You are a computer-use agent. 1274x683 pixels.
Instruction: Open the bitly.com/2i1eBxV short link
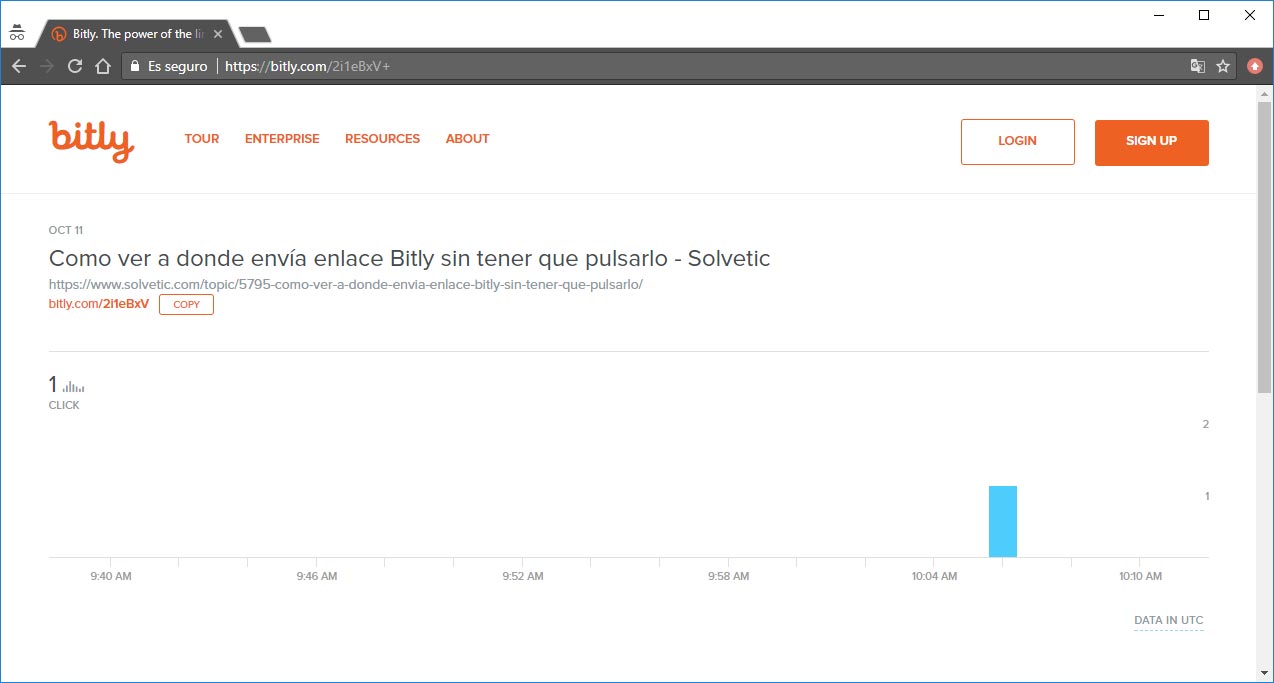[x=99, y=304]
